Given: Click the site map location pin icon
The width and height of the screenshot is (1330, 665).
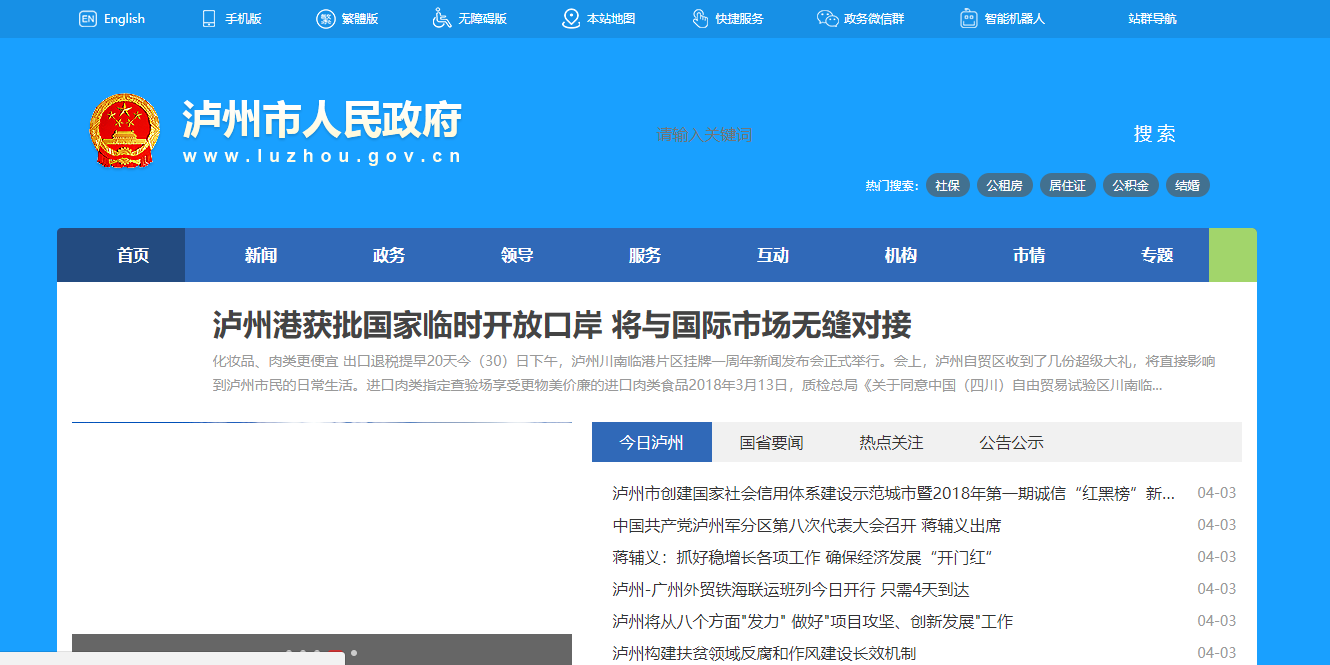Looking at the screenshot, I should [571, 19].
